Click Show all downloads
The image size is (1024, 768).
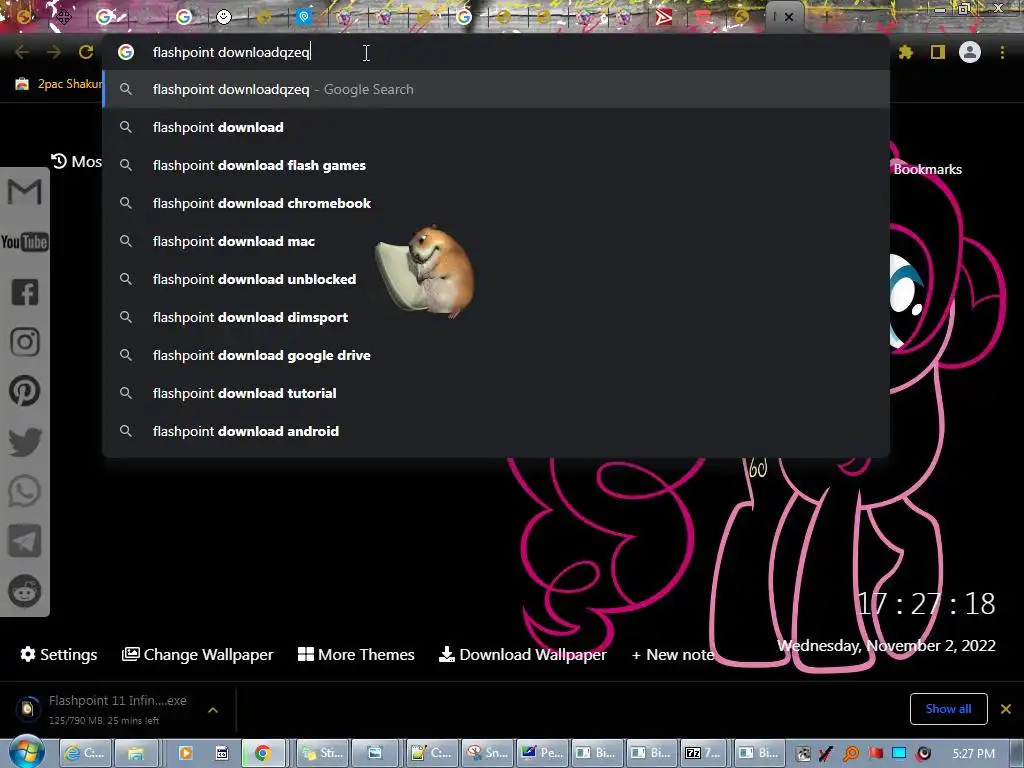[x=948, y=709]
